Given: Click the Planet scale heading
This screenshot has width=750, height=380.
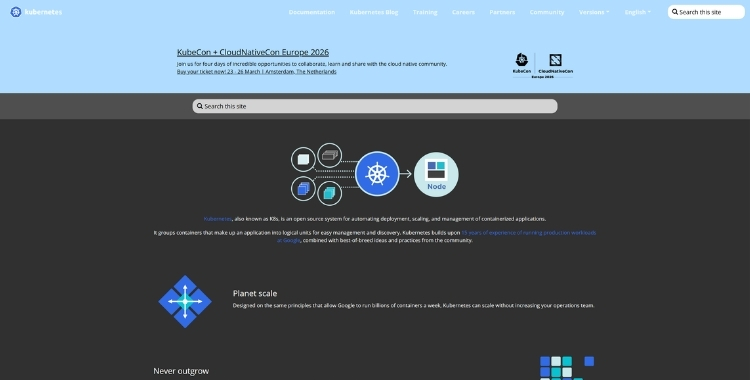Looking at the screenshot, I should (254, 293).
